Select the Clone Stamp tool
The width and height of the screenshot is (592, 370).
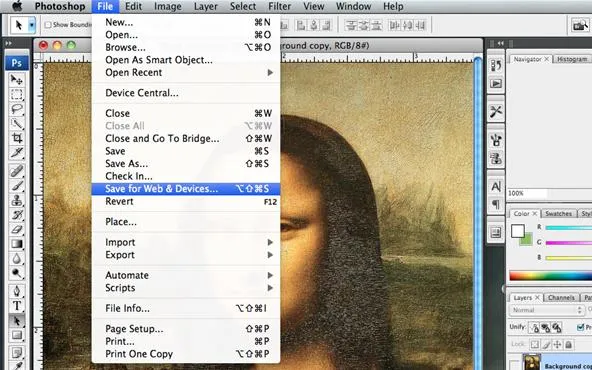coord(17,200)
